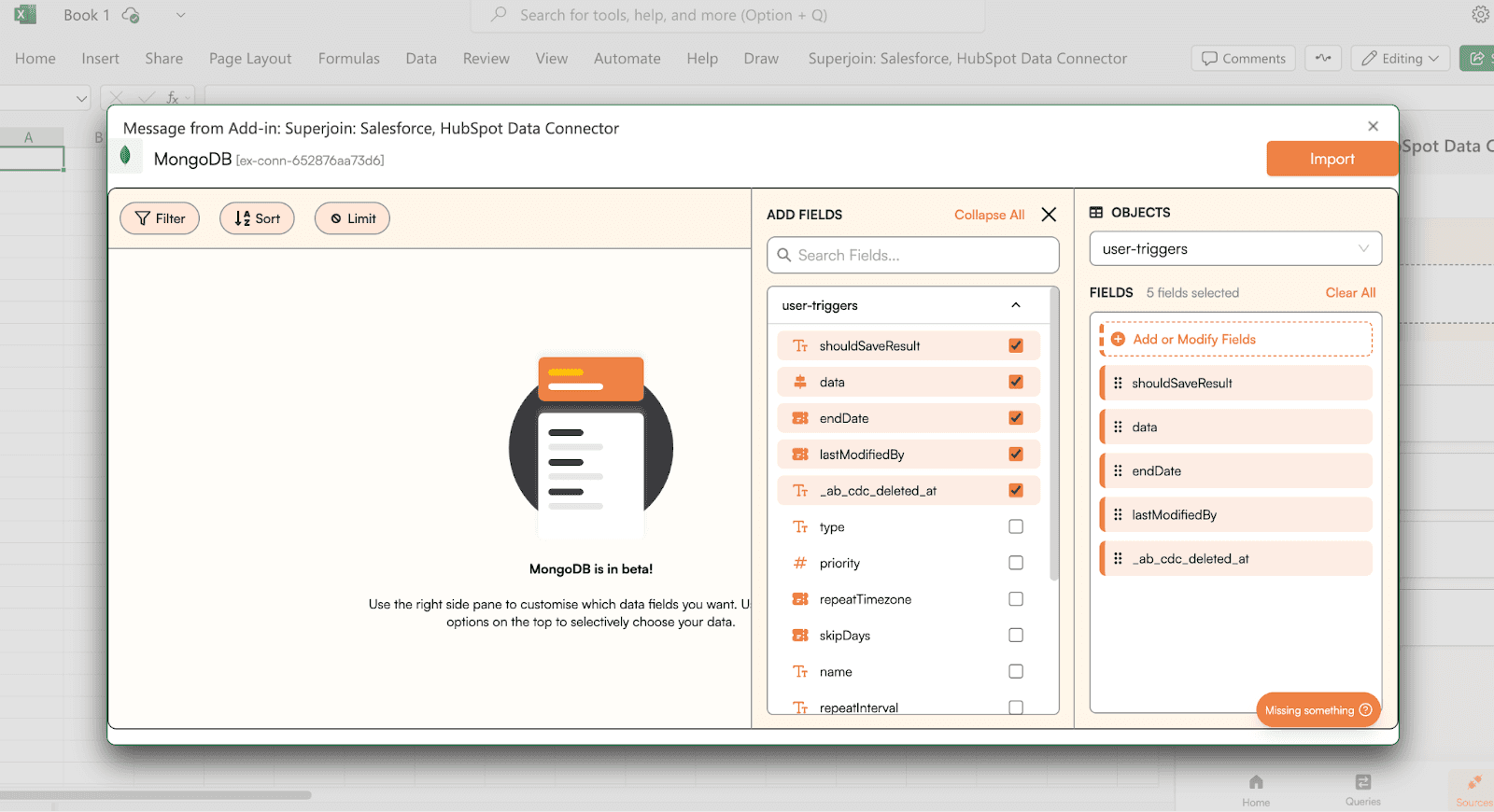Open the Sort options
1494x812 pixels.
point(257,218)
